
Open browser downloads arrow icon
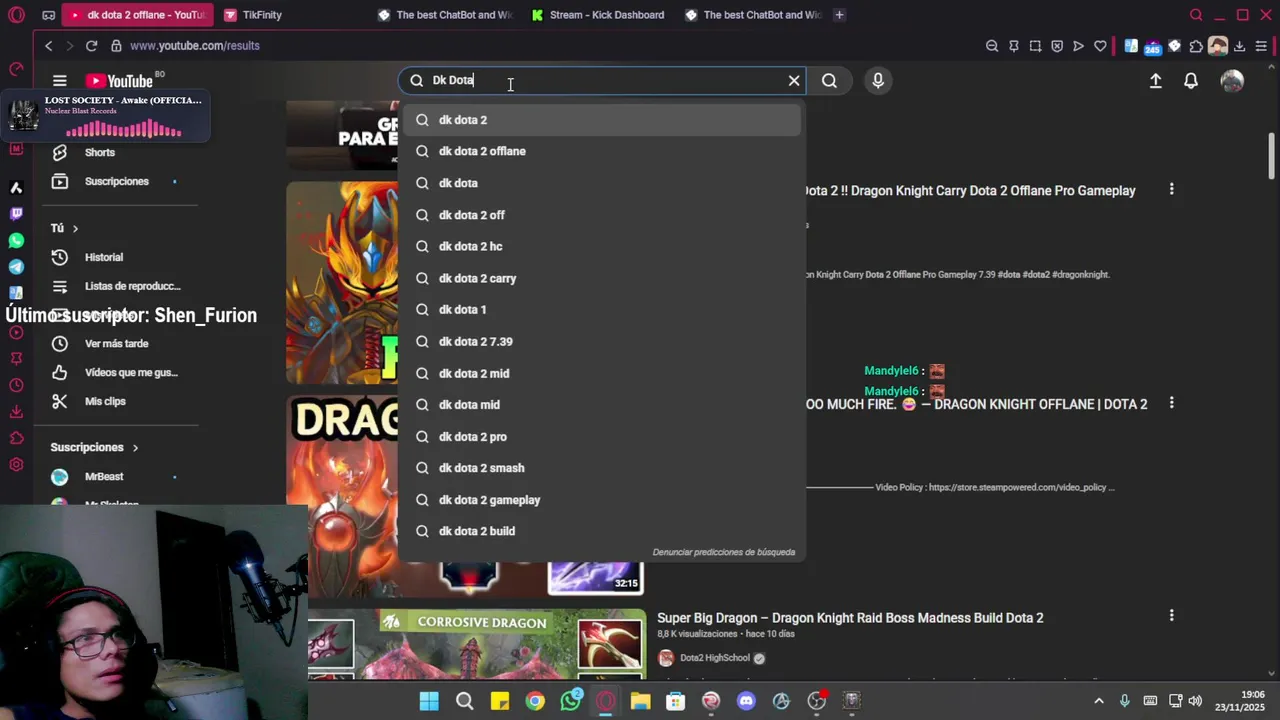(x=1240, y=46)
